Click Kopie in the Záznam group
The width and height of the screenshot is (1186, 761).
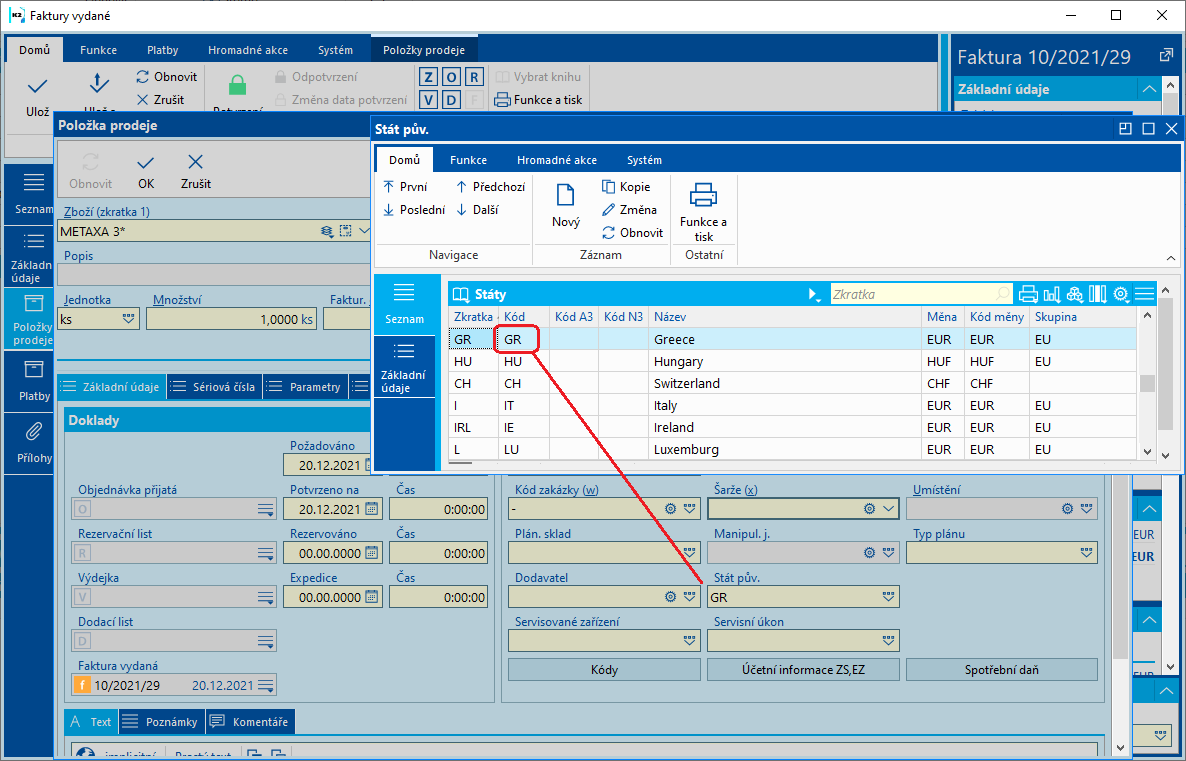click(626, 186)
